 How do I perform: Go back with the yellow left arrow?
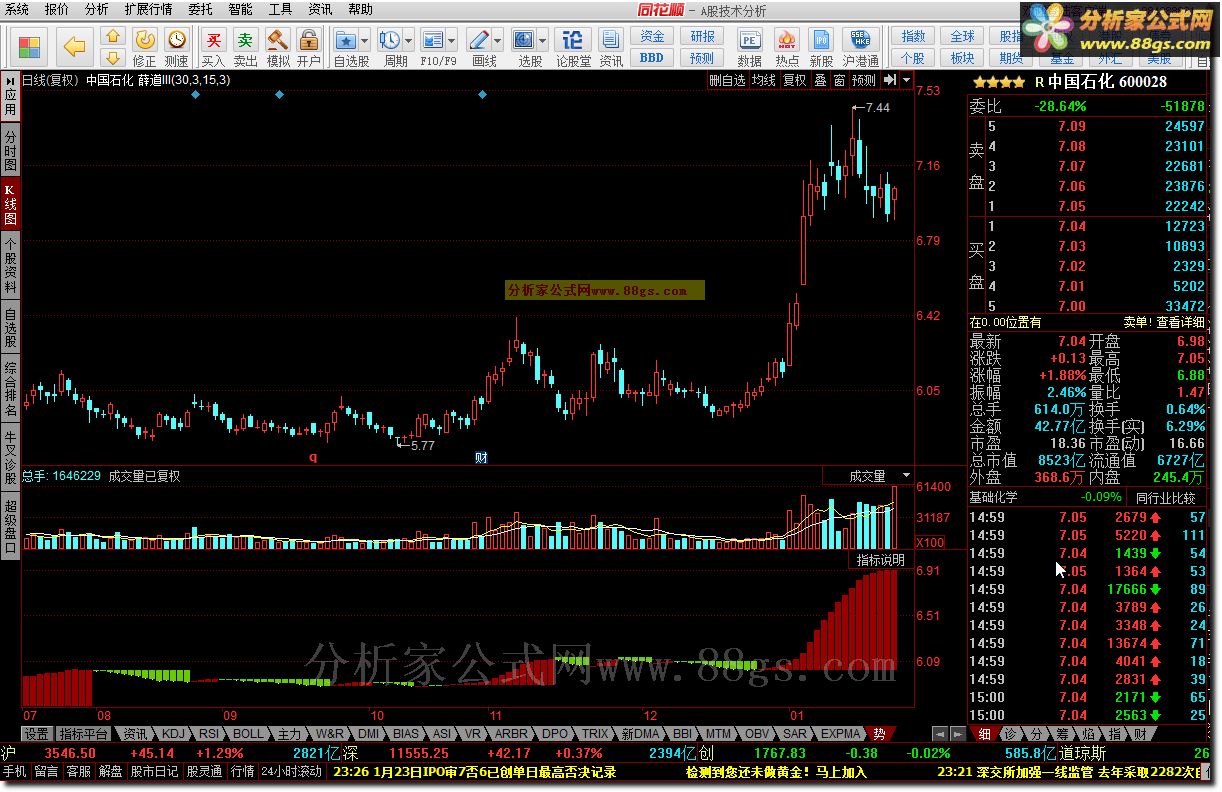pyautogui.click(x=74, y=46)
